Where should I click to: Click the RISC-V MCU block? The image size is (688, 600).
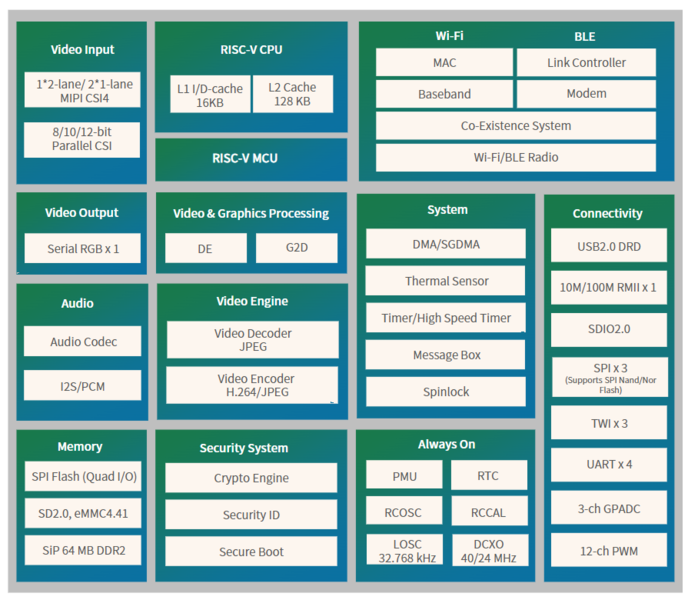[x=251, y=158]
